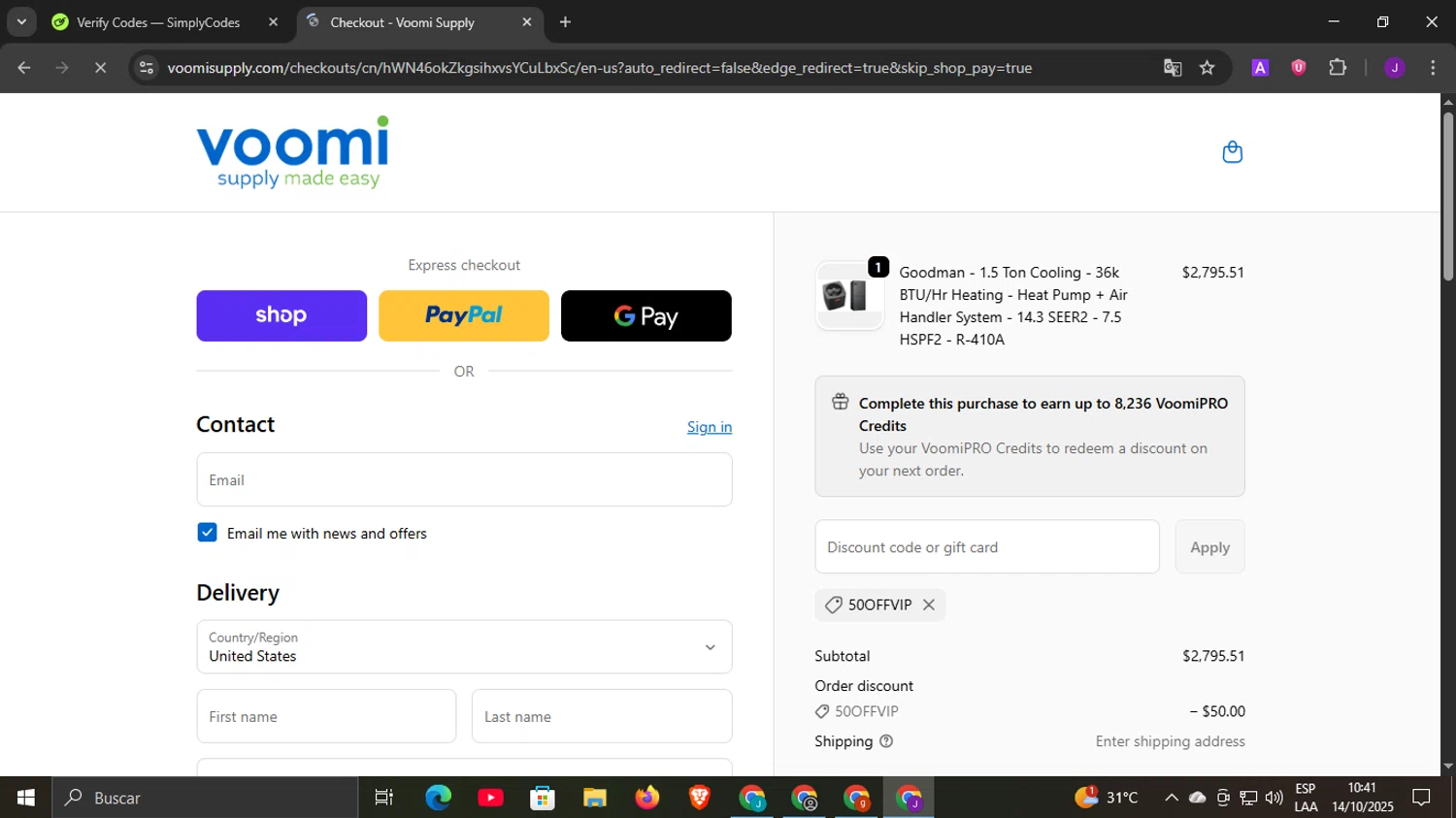This screenshot has height=818, width=1456.
Task: Choose PayPal express checkout
Action: (x=464, y=315)
